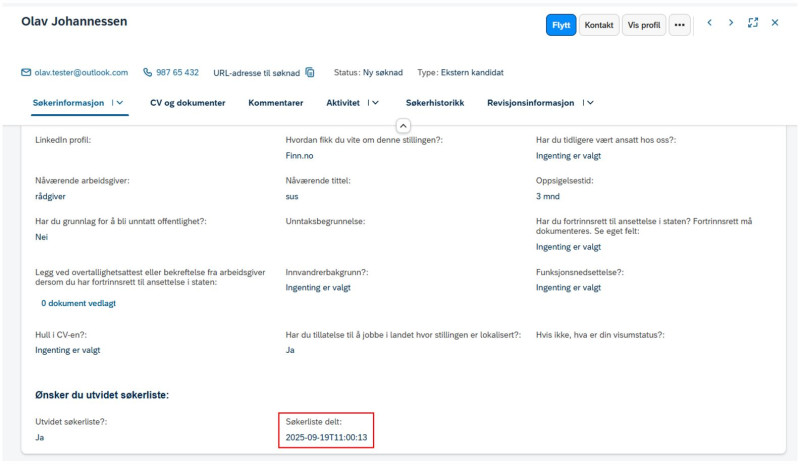Click Ingenting er valgt under fortrinnsrett i staten
800x464 pixels.
click(x=568, y=247)
